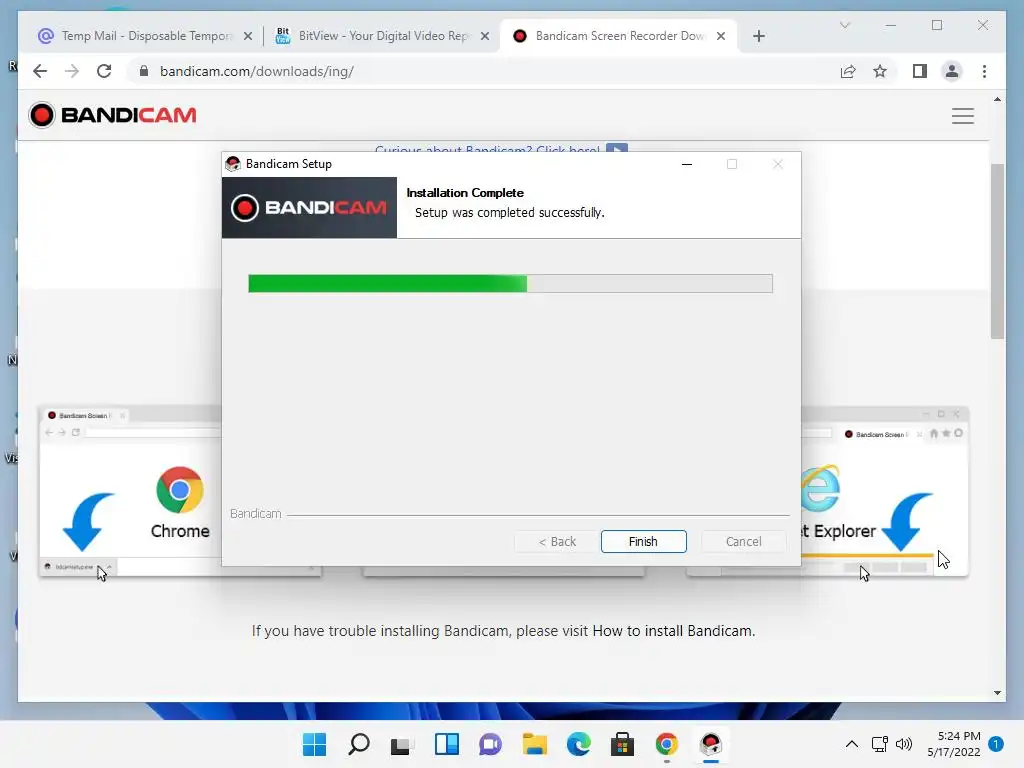Viewport: 1024px width, 768px height.
Task: Open the Bandicam site hamburger menu
Action: tap(963, 116)
